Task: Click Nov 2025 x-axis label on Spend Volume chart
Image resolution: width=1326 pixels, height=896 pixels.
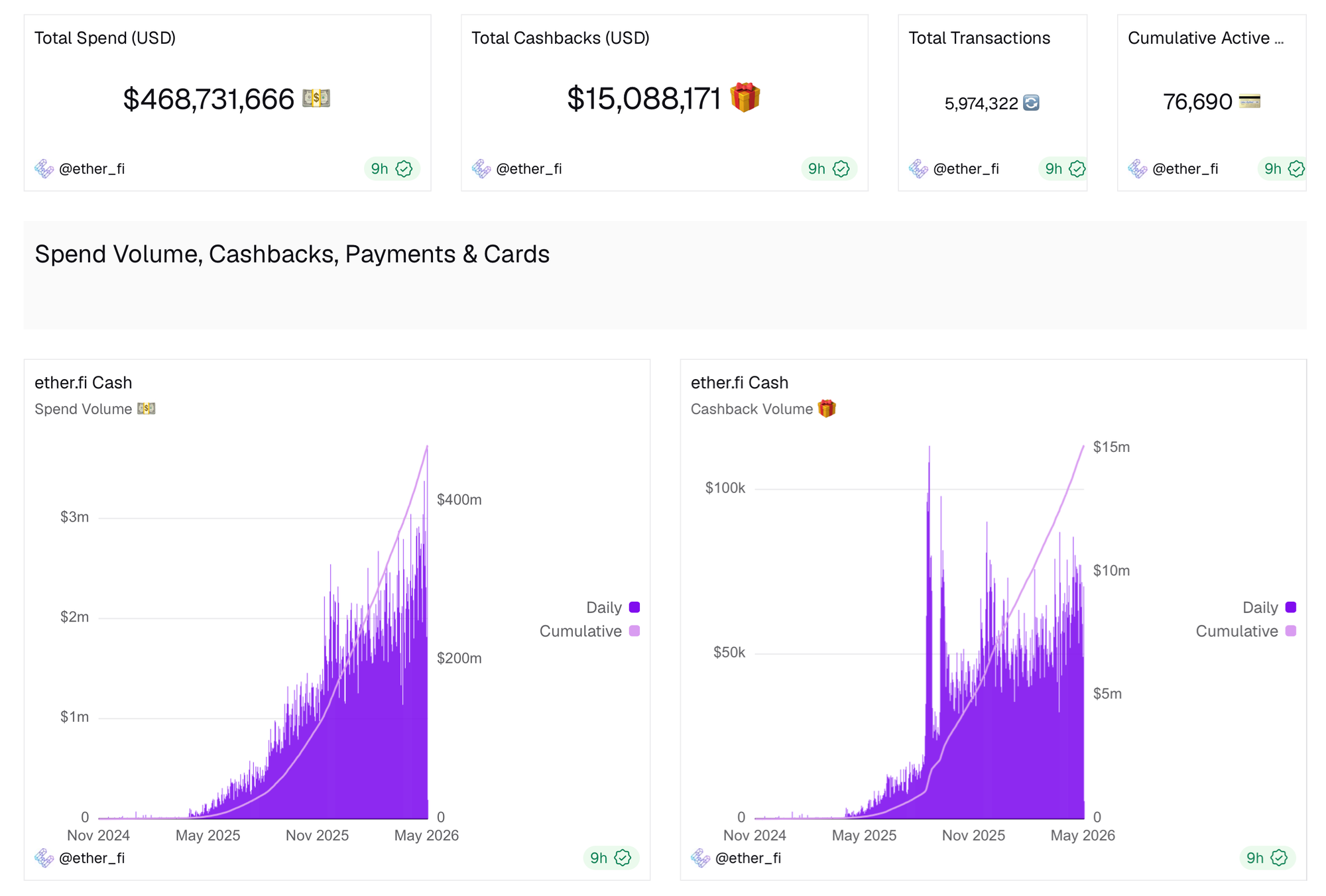Action: [x=317, y=835]
